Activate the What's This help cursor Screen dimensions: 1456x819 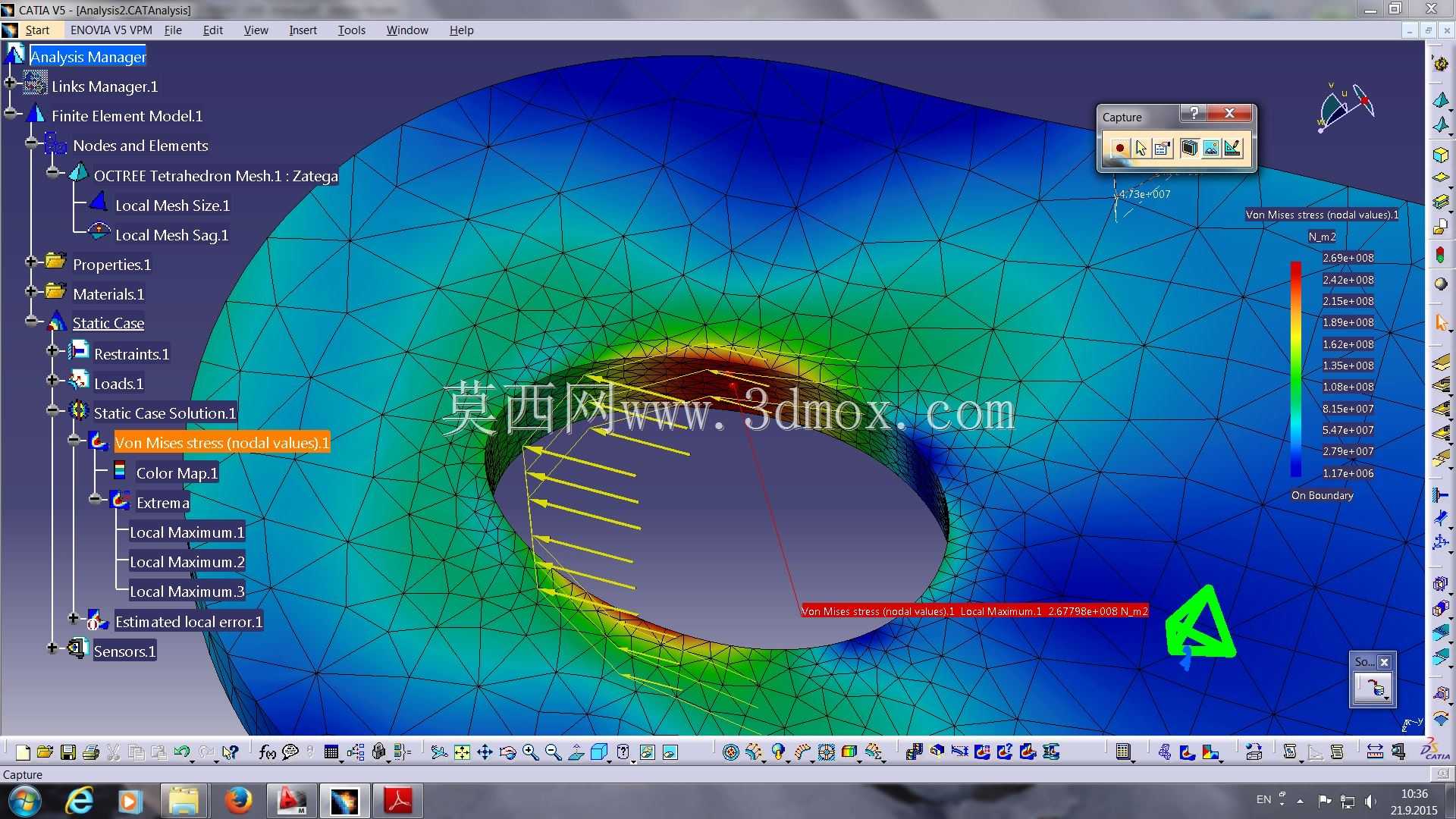[231, 752]
